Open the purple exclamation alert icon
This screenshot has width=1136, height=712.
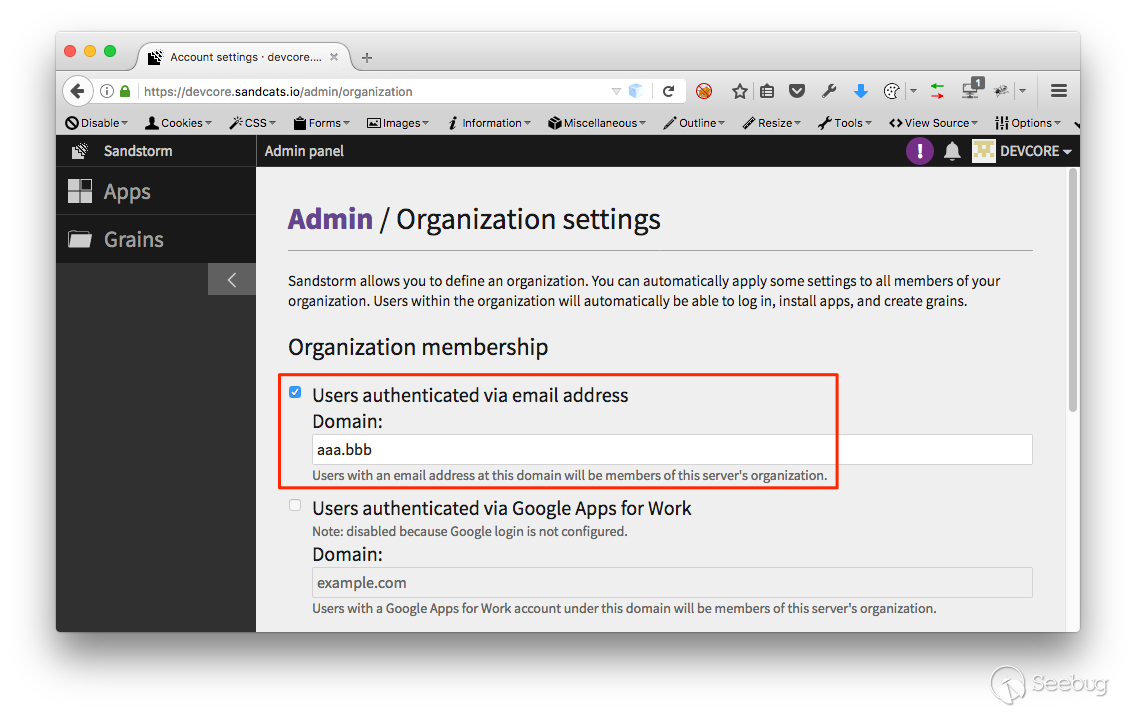pyautogui.click(x=920, y=151)
